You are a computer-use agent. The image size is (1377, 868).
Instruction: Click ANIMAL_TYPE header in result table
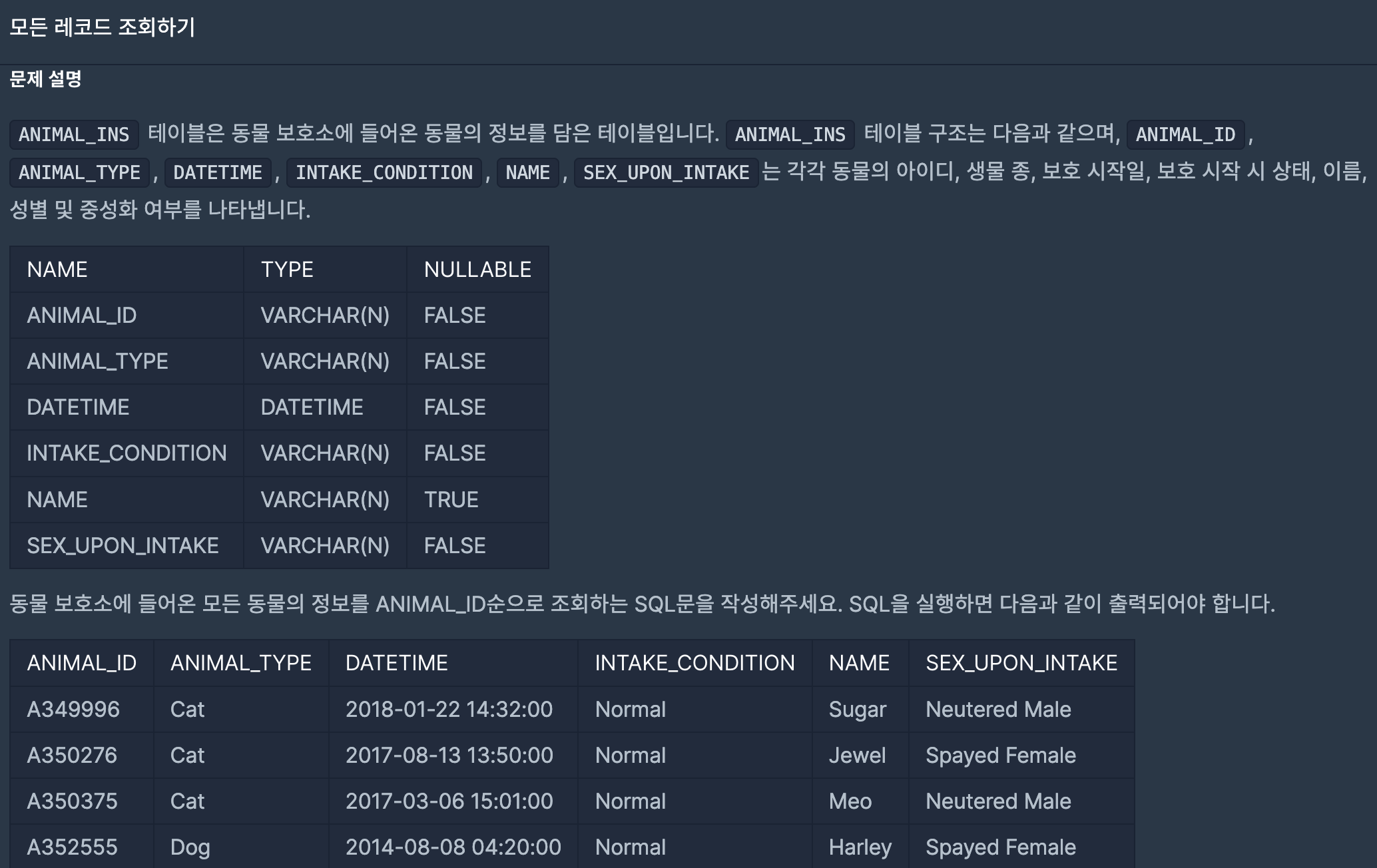click(x=240, y=663)
